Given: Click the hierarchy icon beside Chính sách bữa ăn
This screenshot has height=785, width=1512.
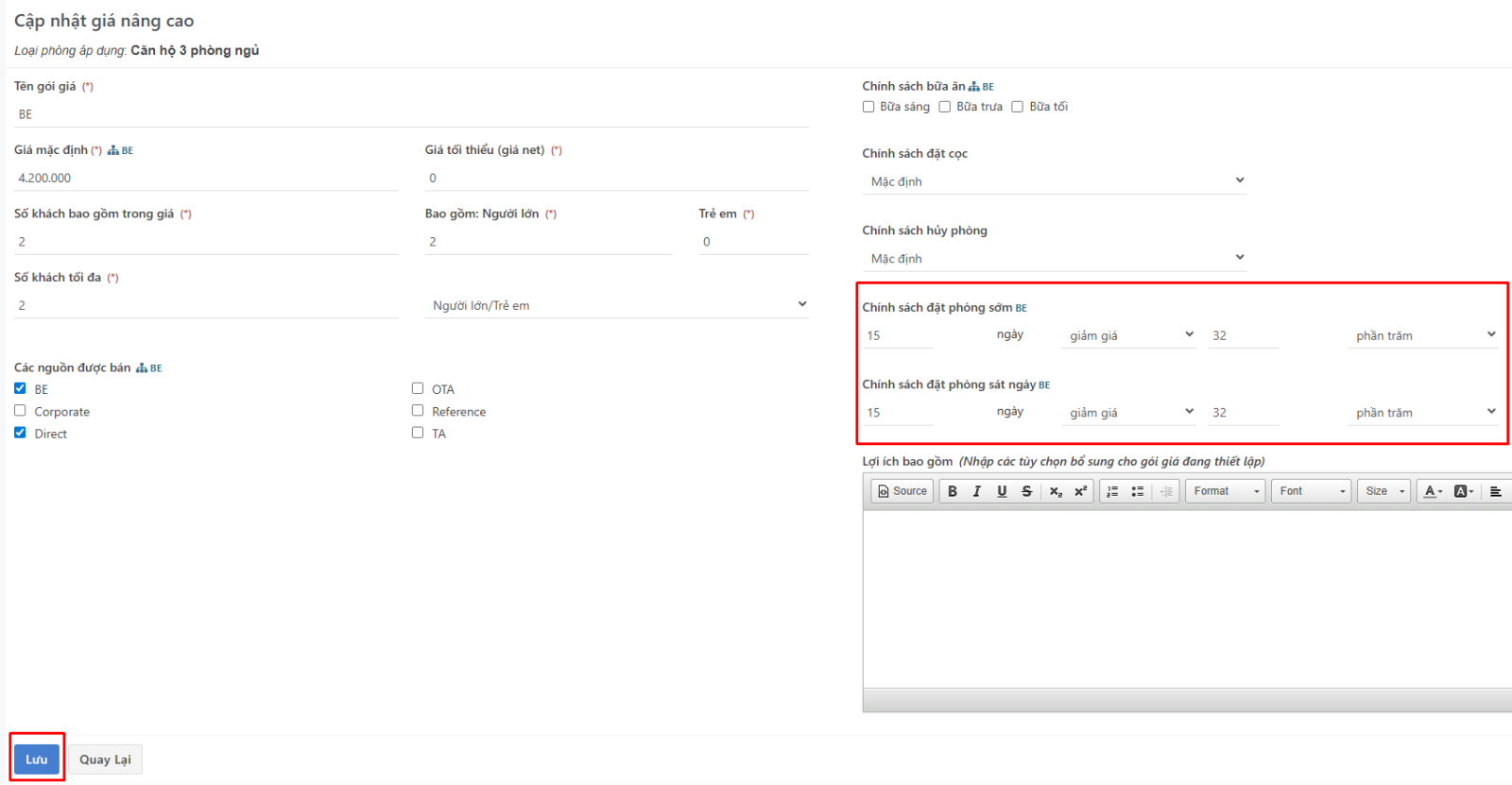Looking at the screenshot, I should (974, 86).
